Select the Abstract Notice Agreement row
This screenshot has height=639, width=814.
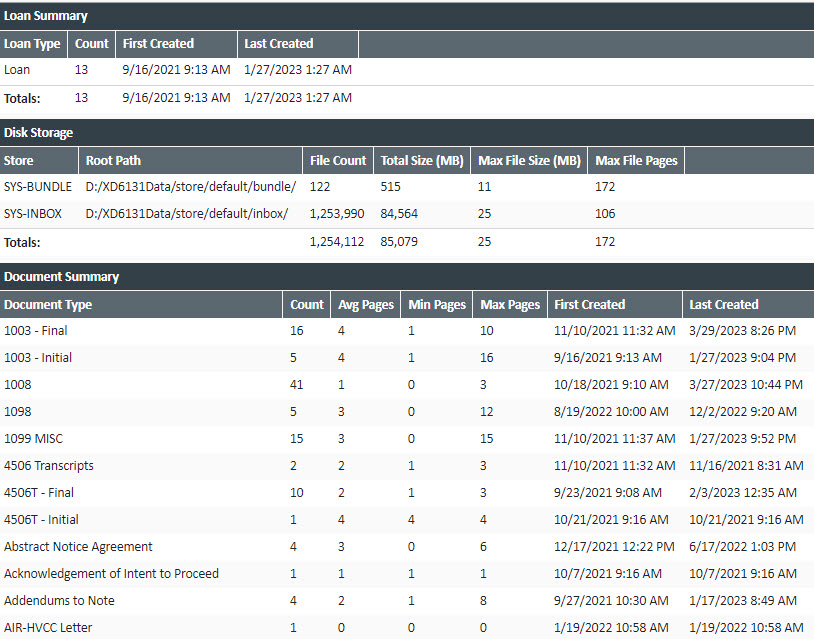click(x=78, y=547)
